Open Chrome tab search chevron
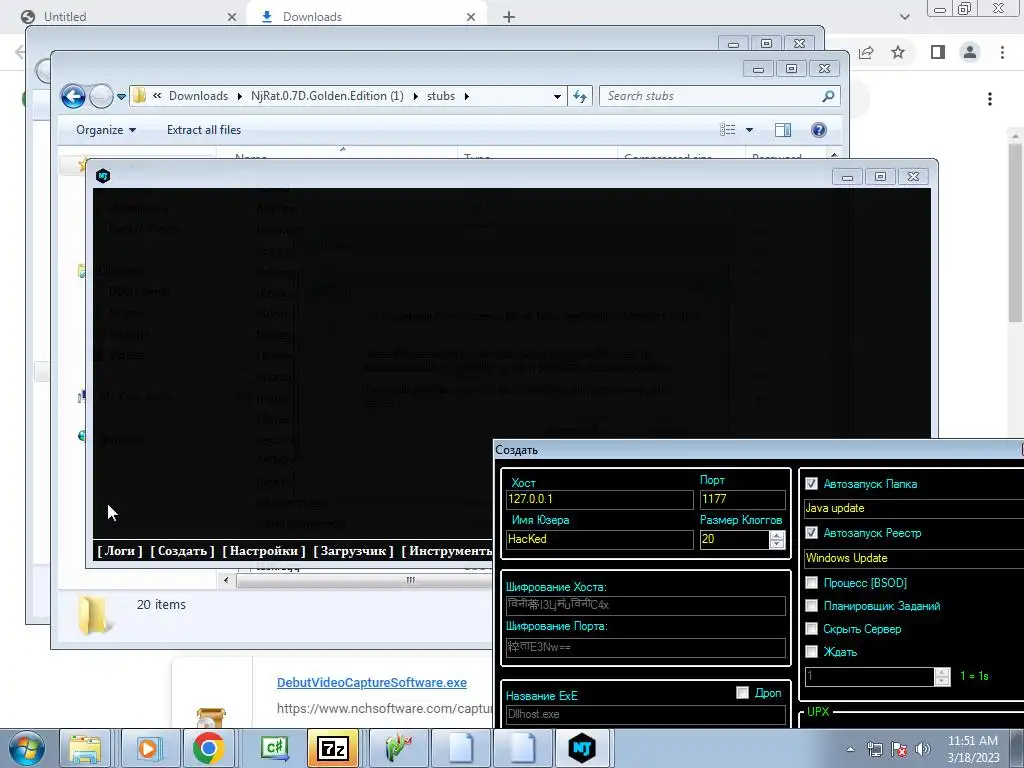 point(904,17)
